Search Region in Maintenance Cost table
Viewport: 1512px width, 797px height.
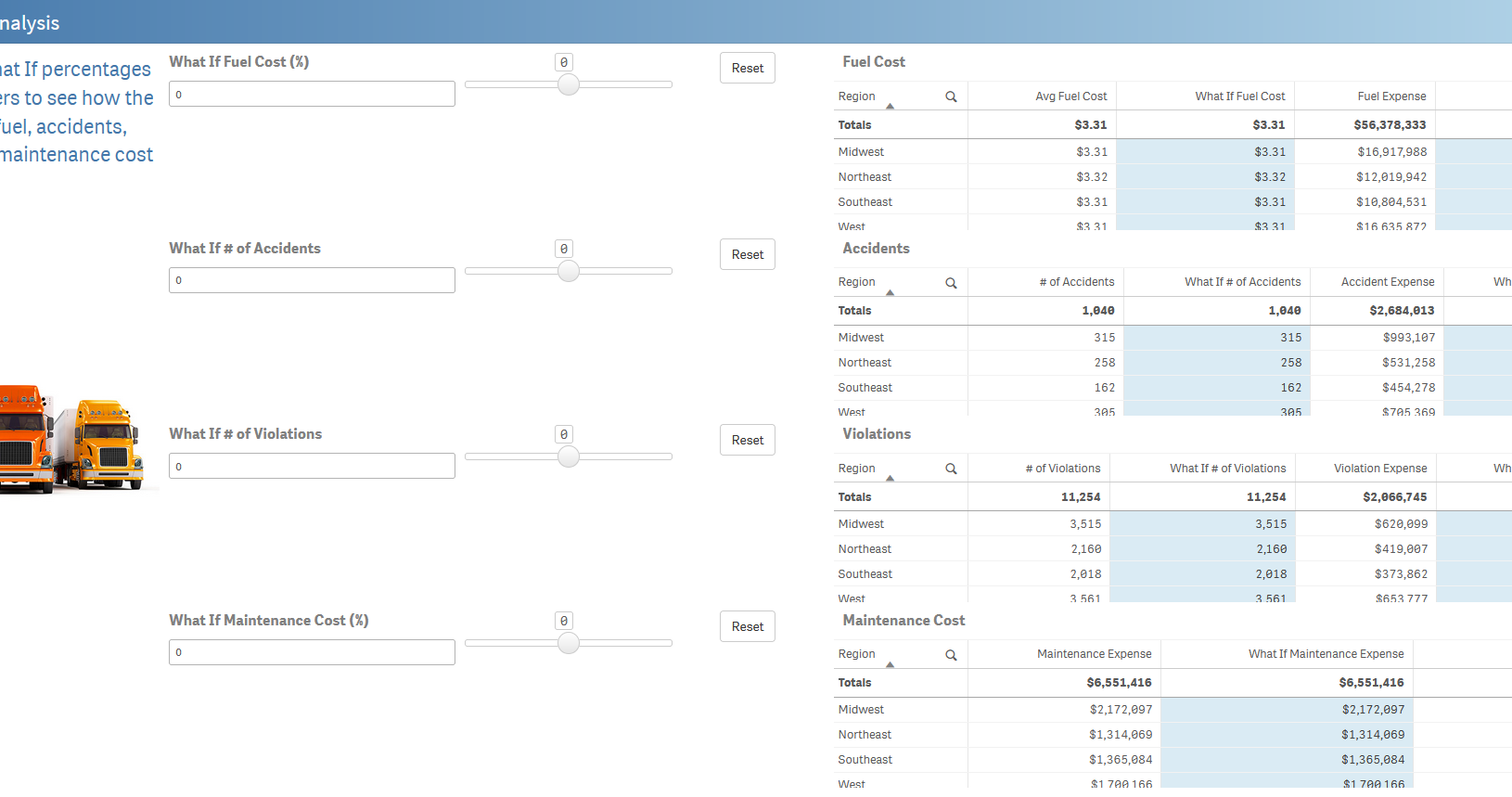tap(951, 655)
